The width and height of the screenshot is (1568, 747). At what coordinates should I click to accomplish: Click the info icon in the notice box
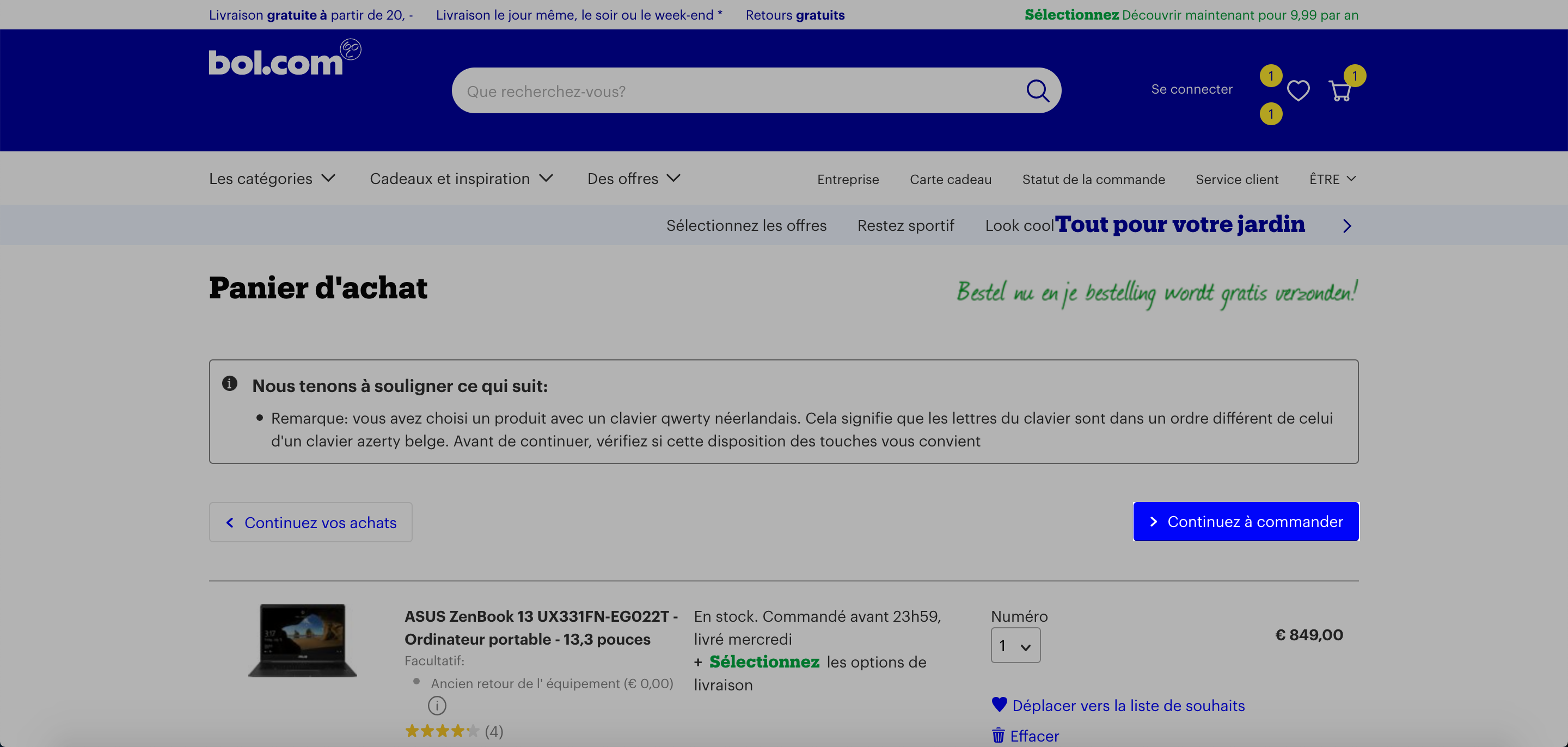[x=229, y=383]
